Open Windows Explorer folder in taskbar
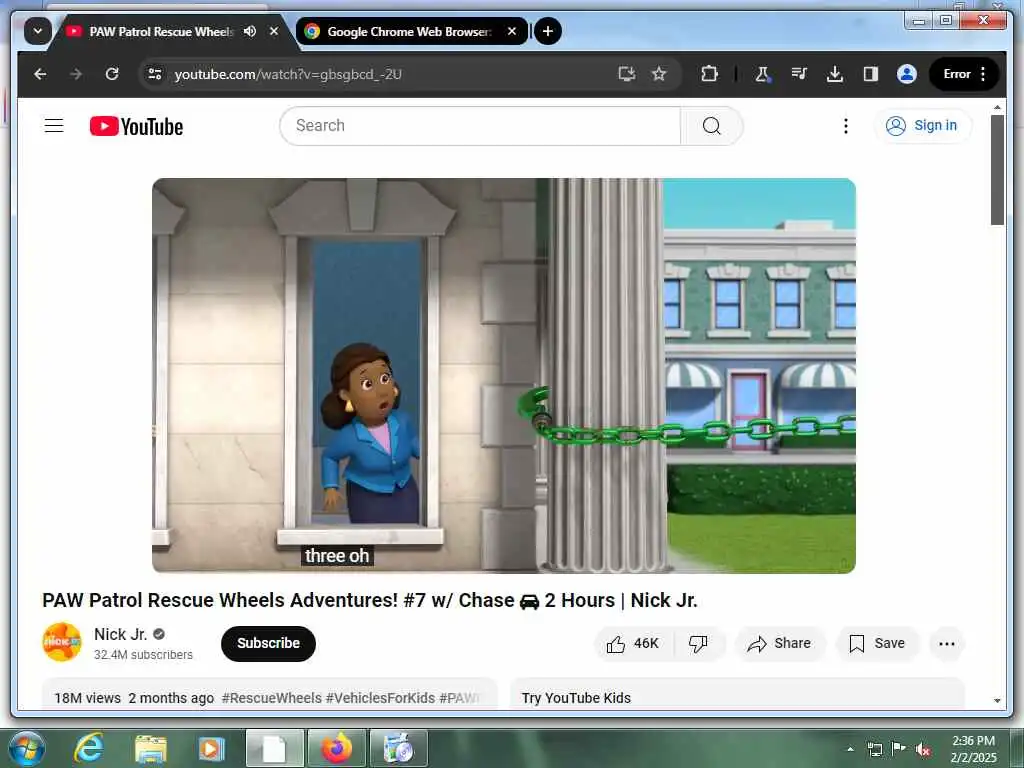 pyautogui.click(x=151, y=748)
